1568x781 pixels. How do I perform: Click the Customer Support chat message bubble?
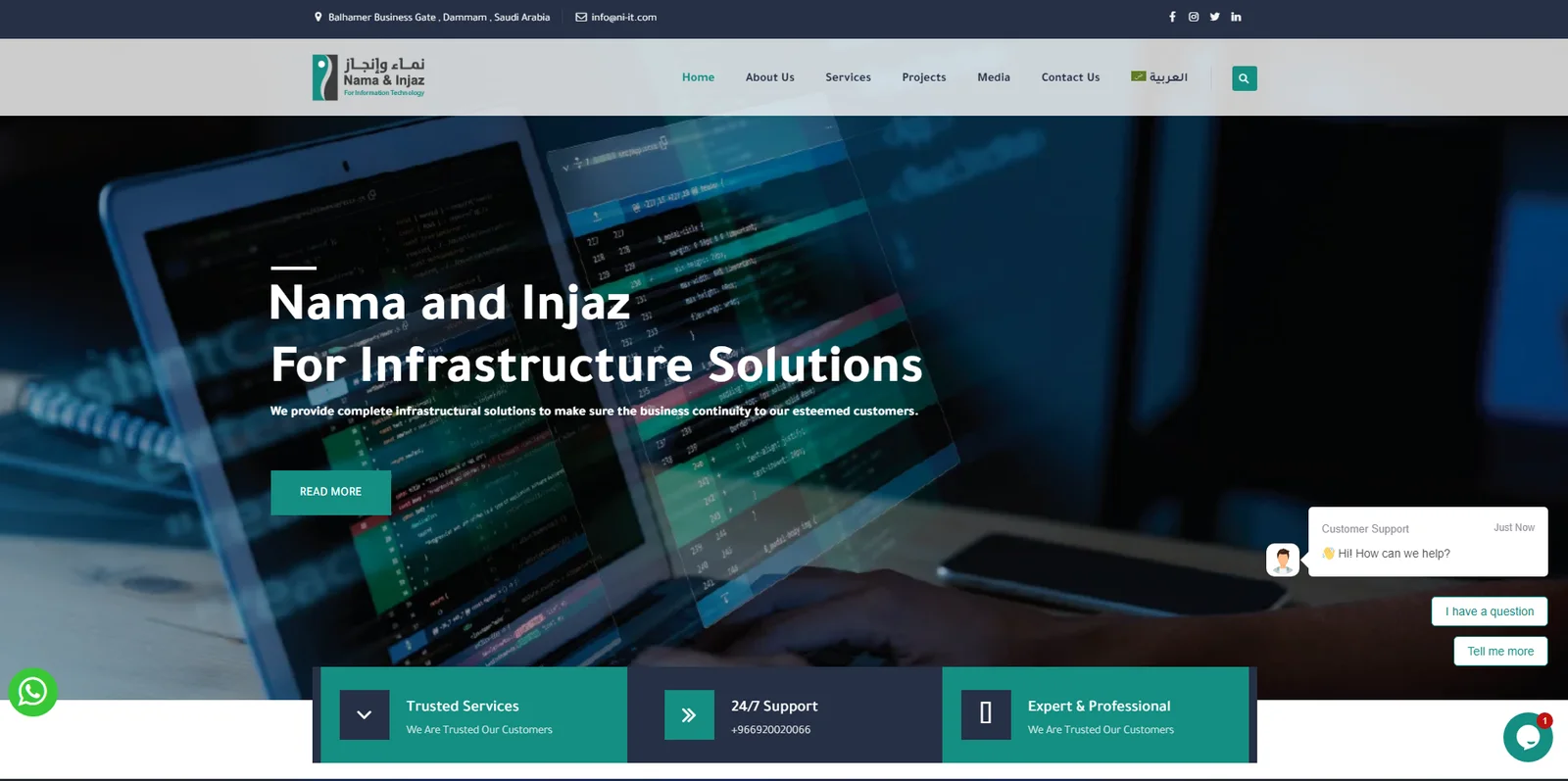point(1427,542)
